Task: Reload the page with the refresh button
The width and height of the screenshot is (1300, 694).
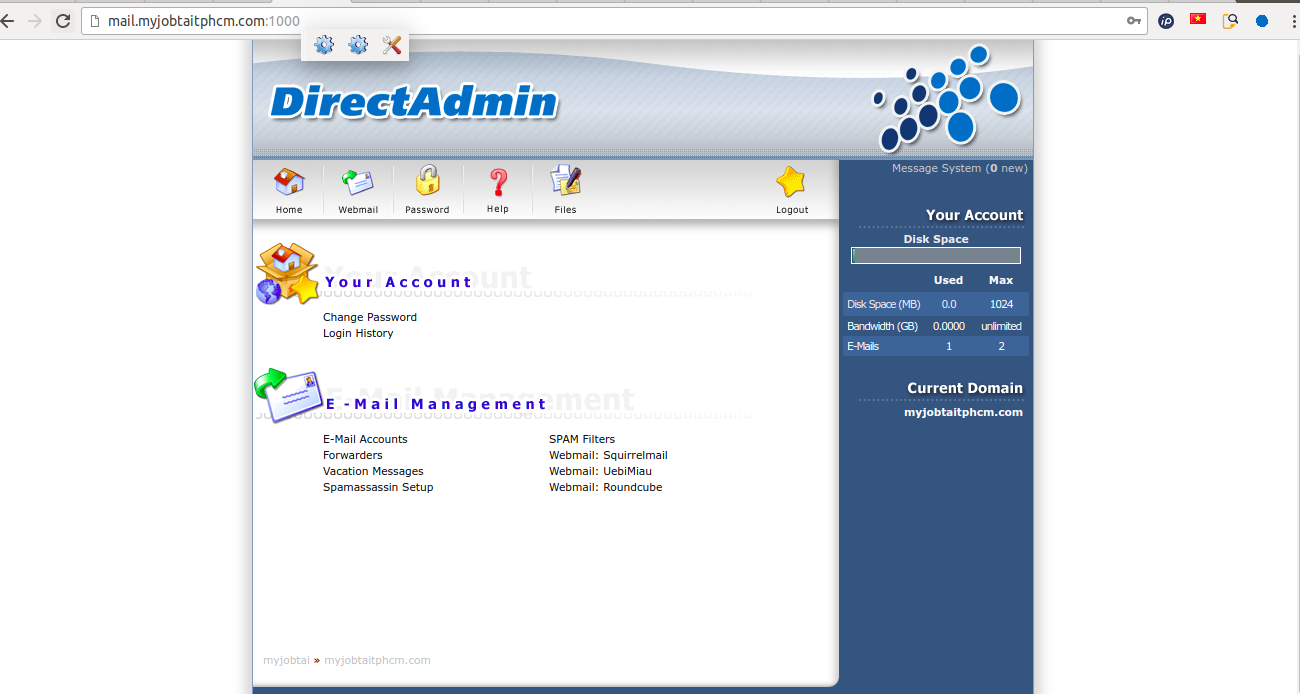Action: (x=63, y=20)
